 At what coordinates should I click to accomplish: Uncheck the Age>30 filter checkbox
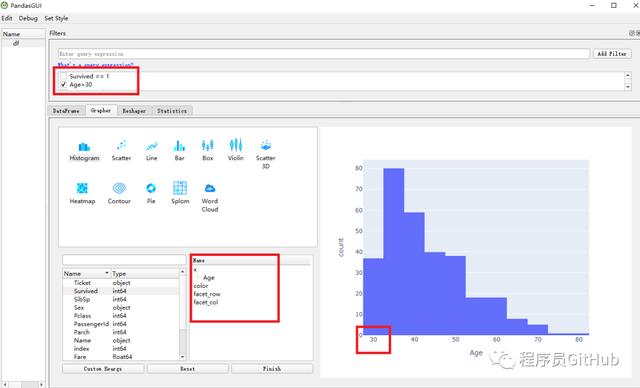[64, 84]
